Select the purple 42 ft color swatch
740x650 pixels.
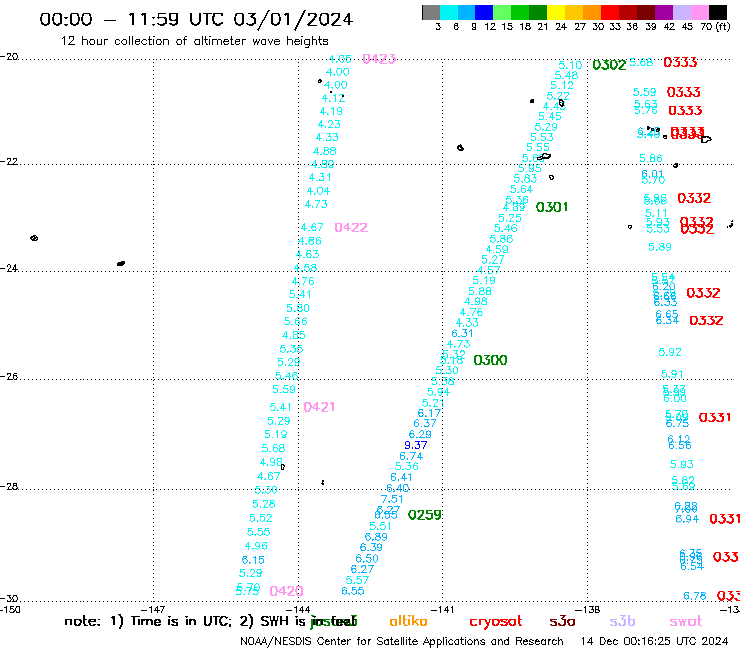[663, 12]
